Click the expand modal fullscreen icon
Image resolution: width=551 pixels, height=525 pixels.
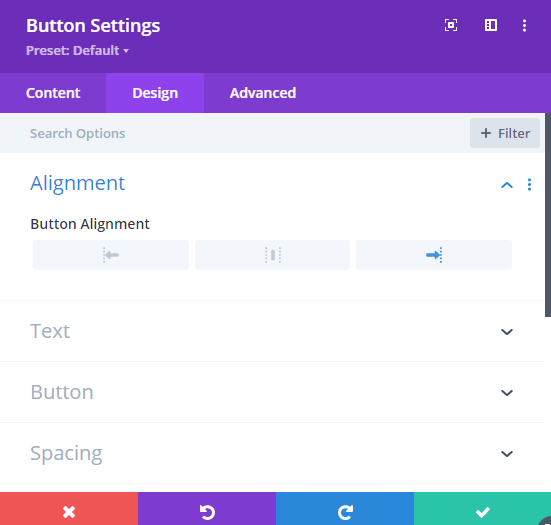(x=451, y=25)
